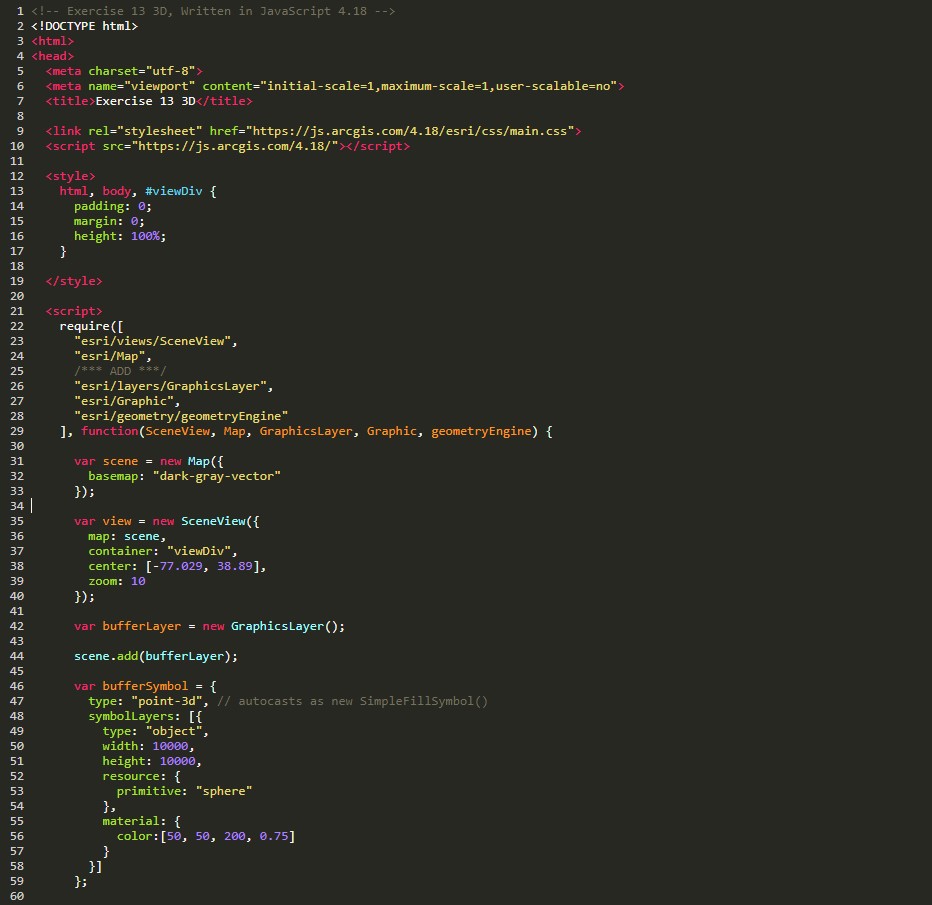The image size is (932, 905).
Task: Click line number 46 in the gutter
Action: click(16, 686)
